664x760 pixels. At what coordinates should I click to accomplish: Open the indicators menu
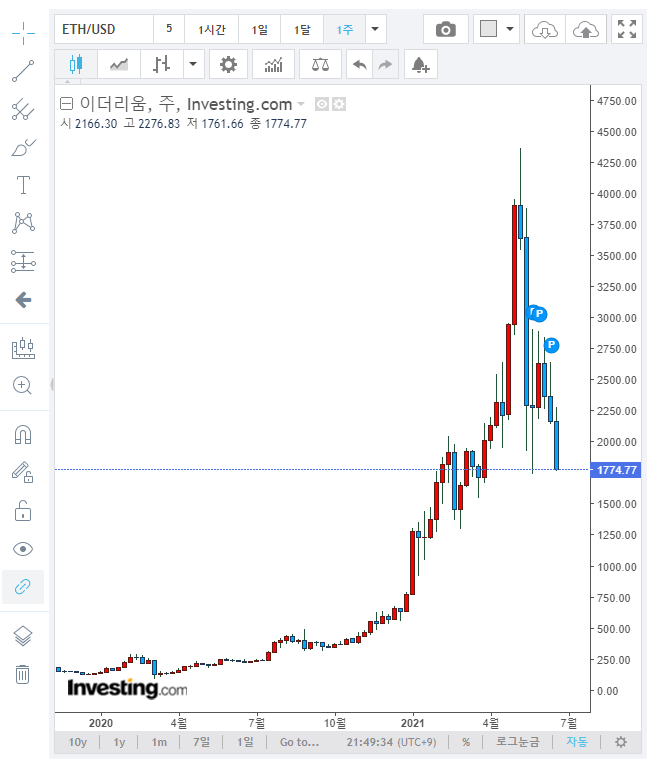click(x=273, y=64)
